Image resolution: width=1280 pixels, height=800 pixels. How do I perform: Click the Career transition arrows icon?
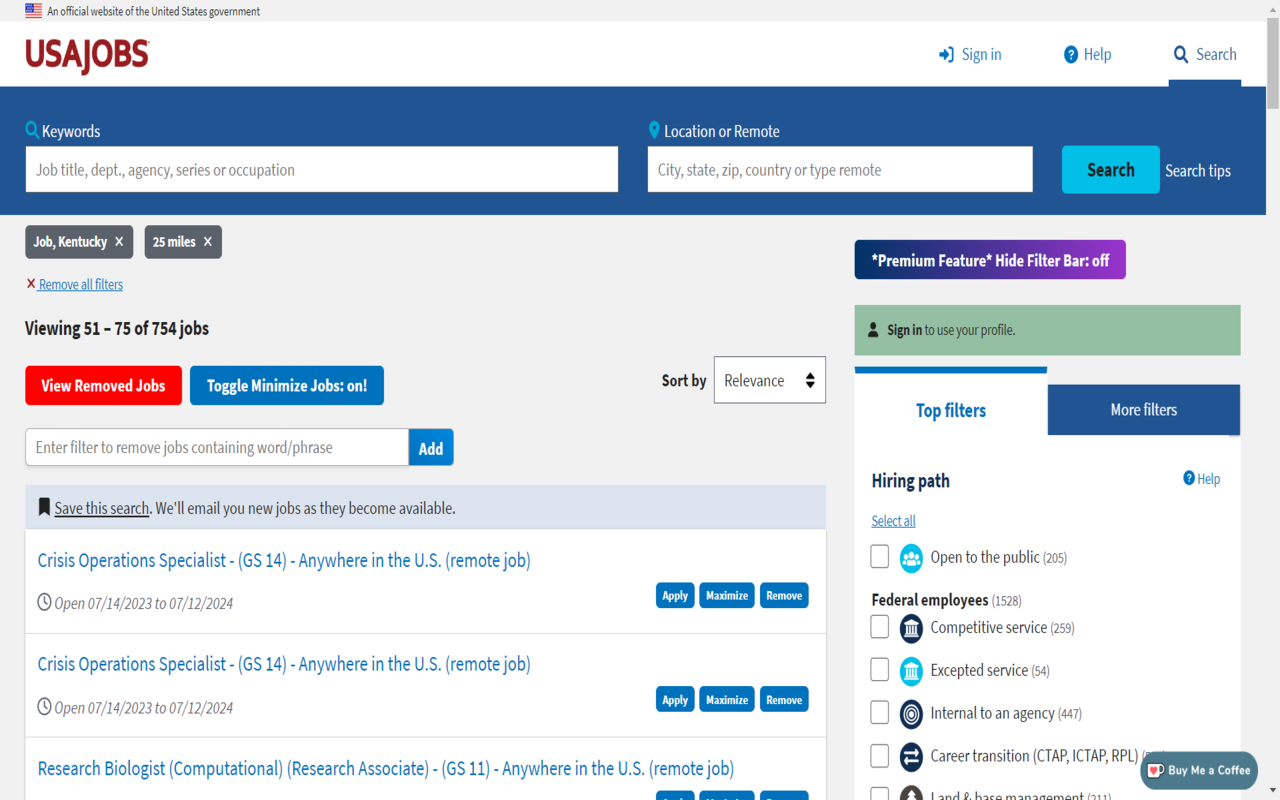tap(911, 757)
